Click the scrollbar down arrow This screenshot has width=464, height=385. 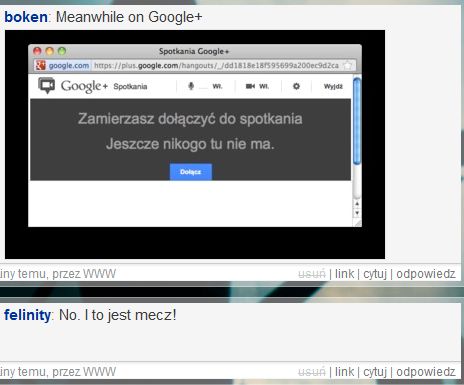pos(357,213)
